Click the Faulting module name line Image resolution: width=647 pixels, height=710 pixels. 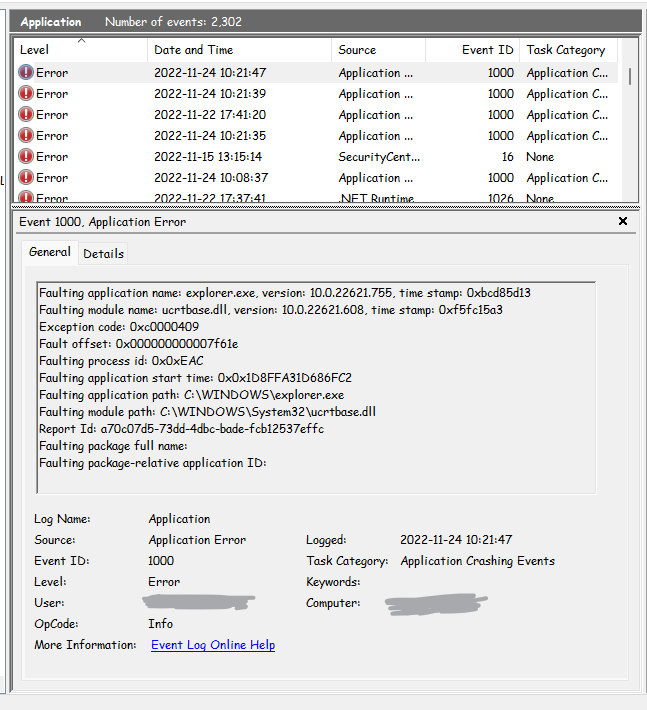[x=271, y=310]
